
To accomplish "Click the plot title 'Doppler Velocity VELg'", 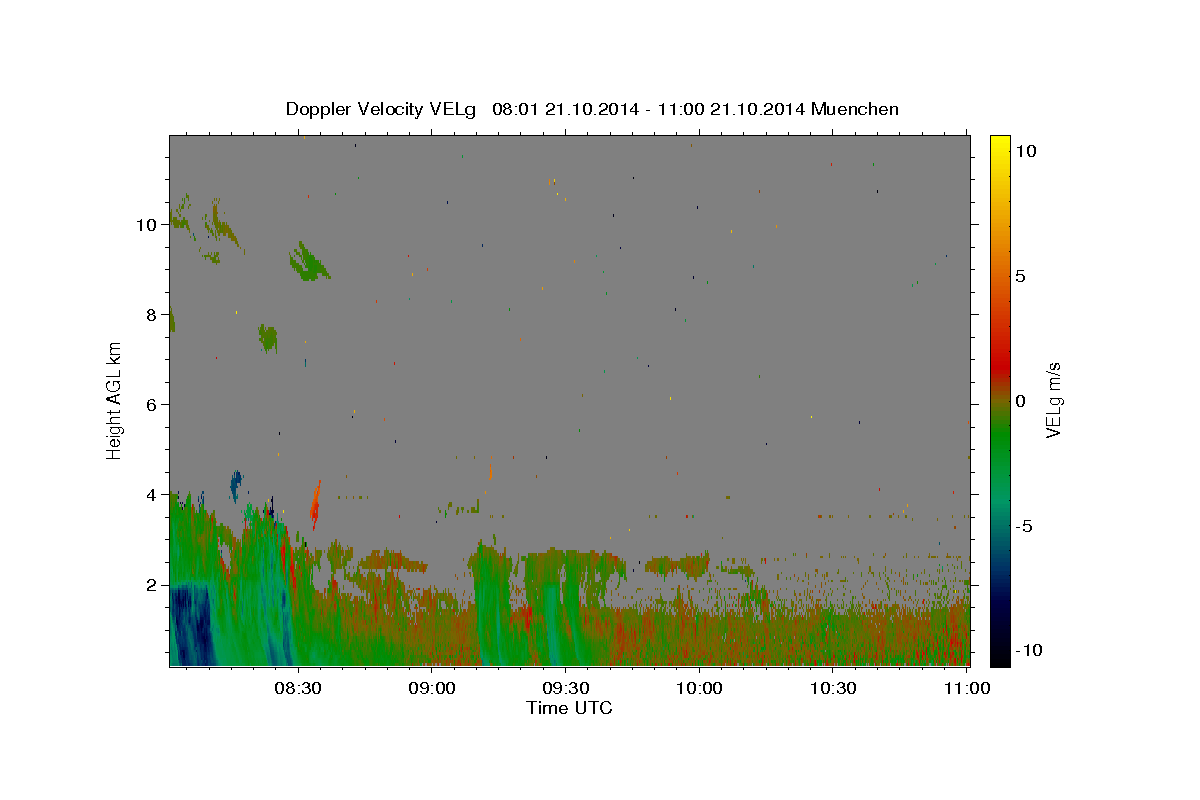I will (381, 109).
